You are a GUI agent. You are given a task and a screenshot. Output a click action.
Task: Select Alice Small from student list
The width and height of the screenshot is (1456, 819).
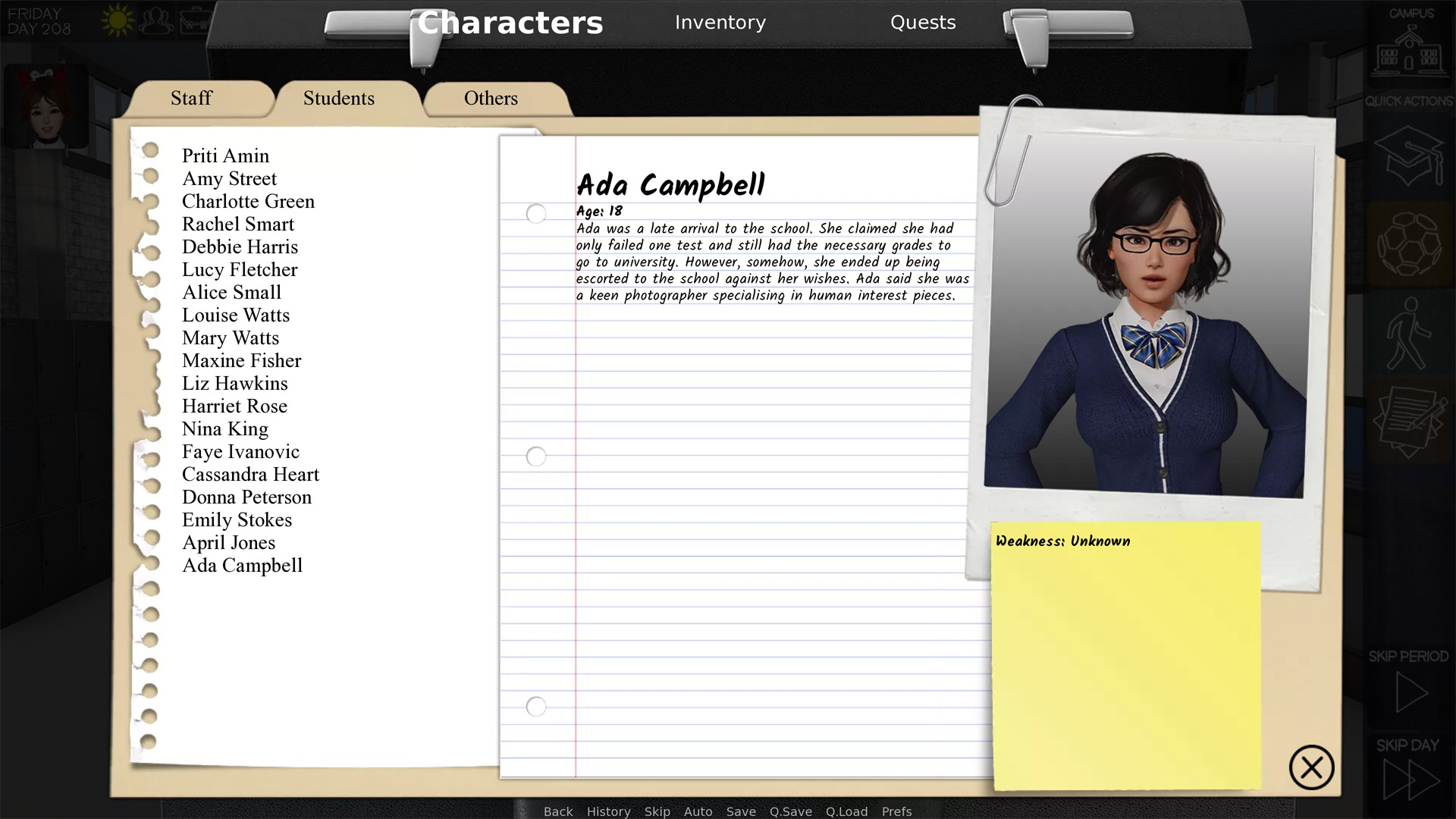coord(231,293)
